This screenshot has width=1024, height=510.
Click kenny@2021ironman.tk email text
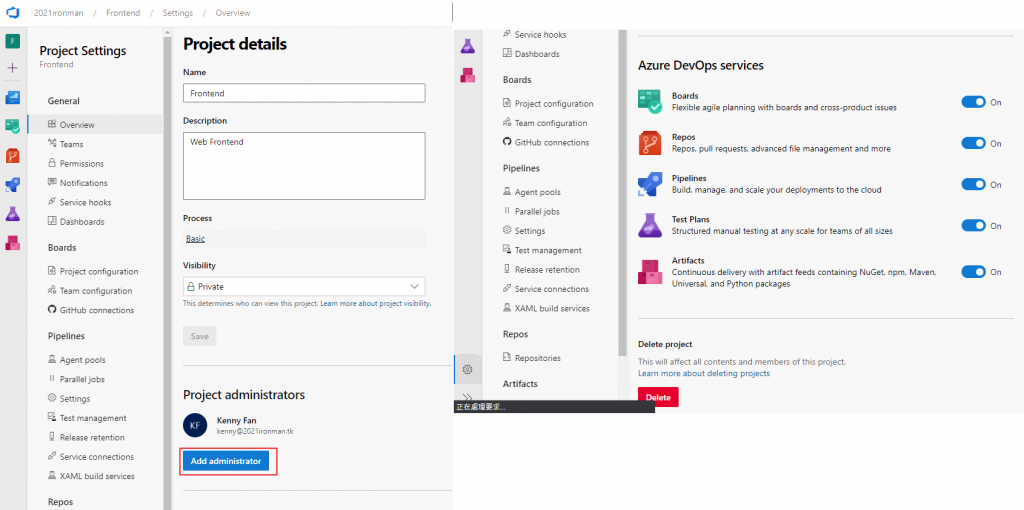click(x=255, y=432)
